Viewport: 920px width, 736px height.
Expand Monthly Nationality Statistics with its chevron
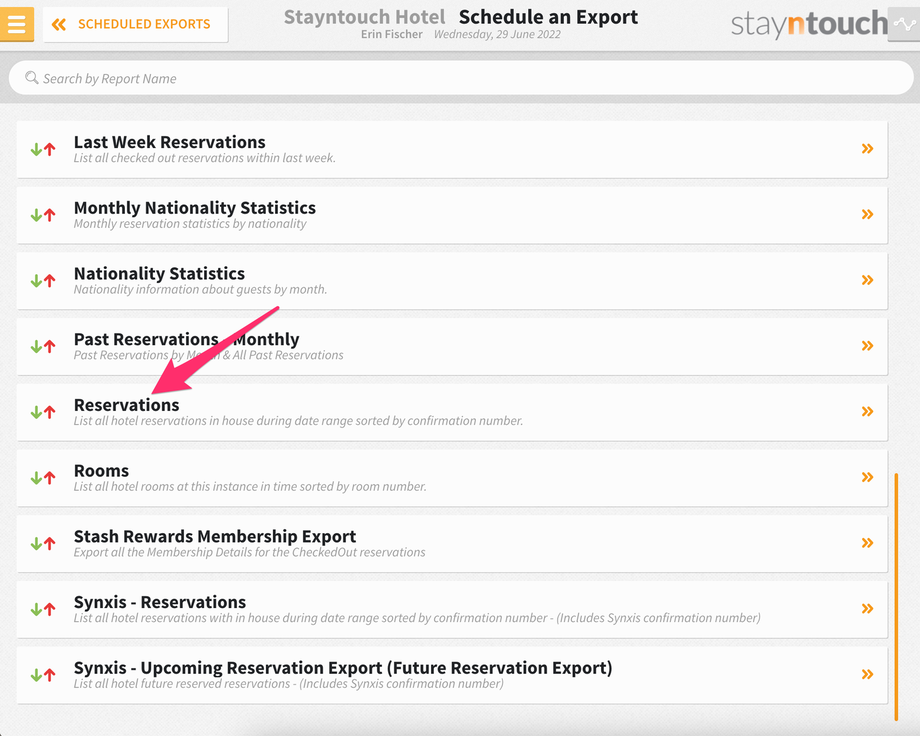pos(867,214)
